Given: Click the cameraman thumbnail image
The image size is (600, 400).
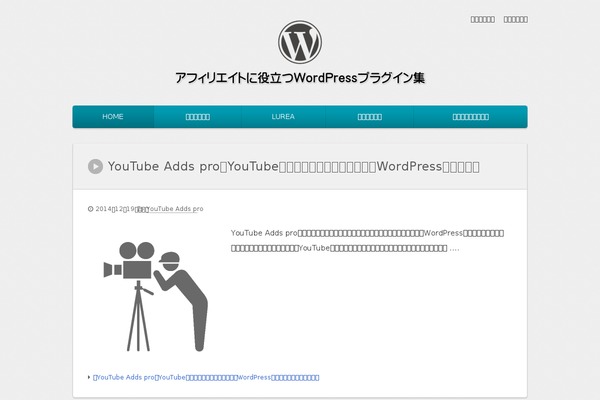Looking at the screenshot, I should click(x=156, y=296).
